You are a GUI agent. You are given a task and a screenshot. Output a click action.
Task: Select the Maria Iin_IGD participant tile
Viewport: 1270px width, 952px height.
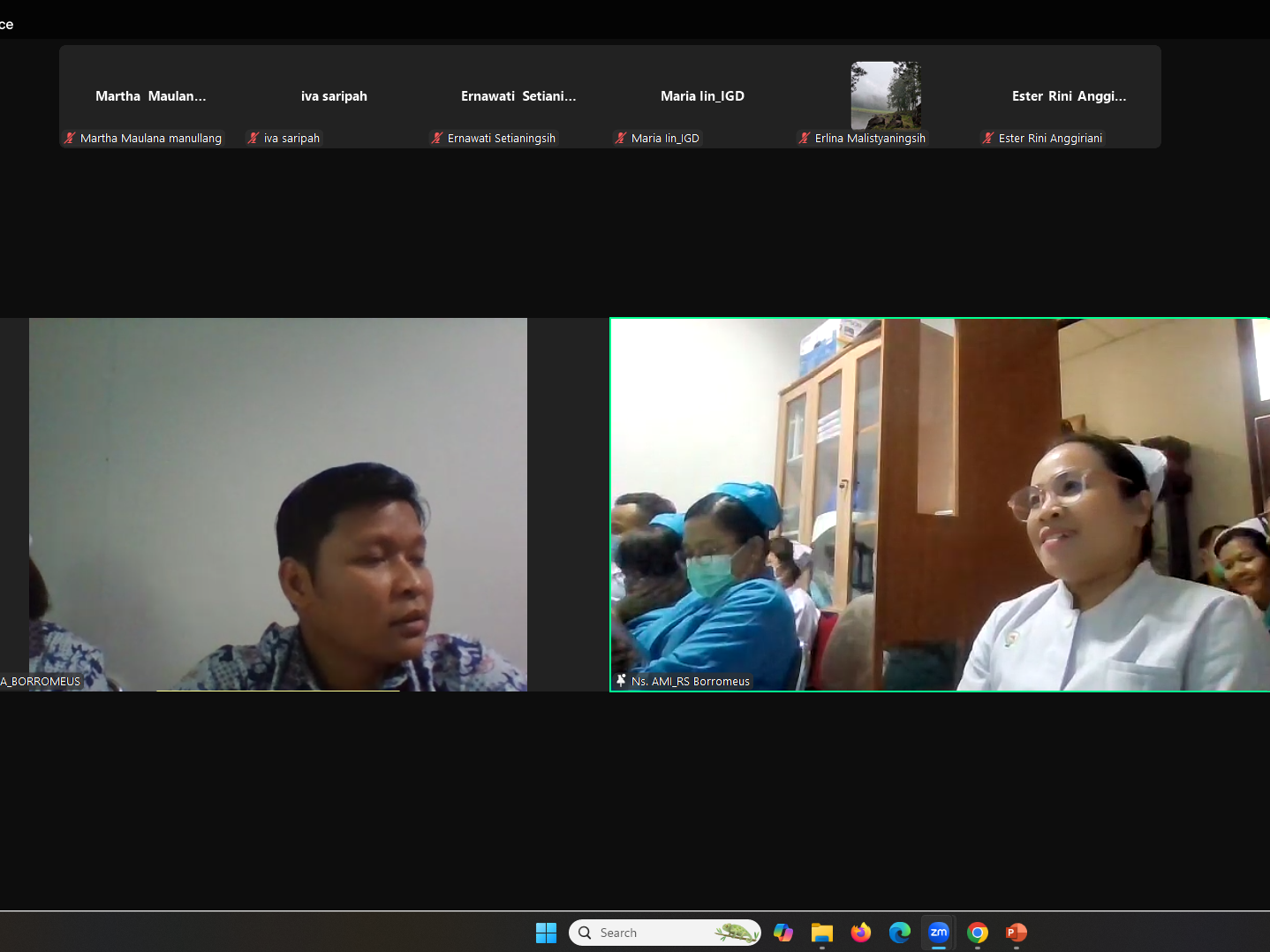(702, 96)
